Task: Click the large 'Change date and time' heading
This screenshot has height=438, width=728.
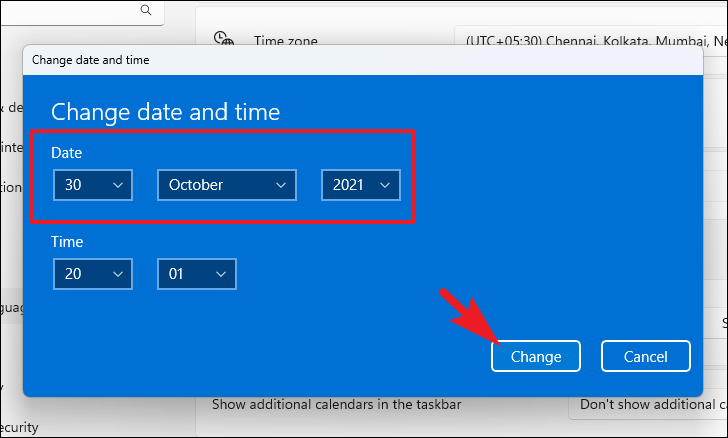Action: [x=165, y=112]
